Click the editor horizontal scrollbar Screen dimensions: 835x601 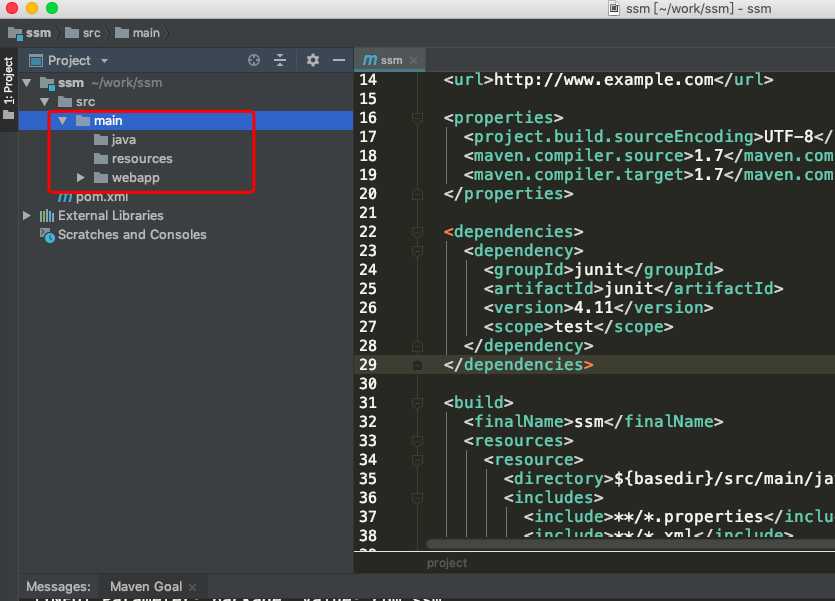coord(630,544)
